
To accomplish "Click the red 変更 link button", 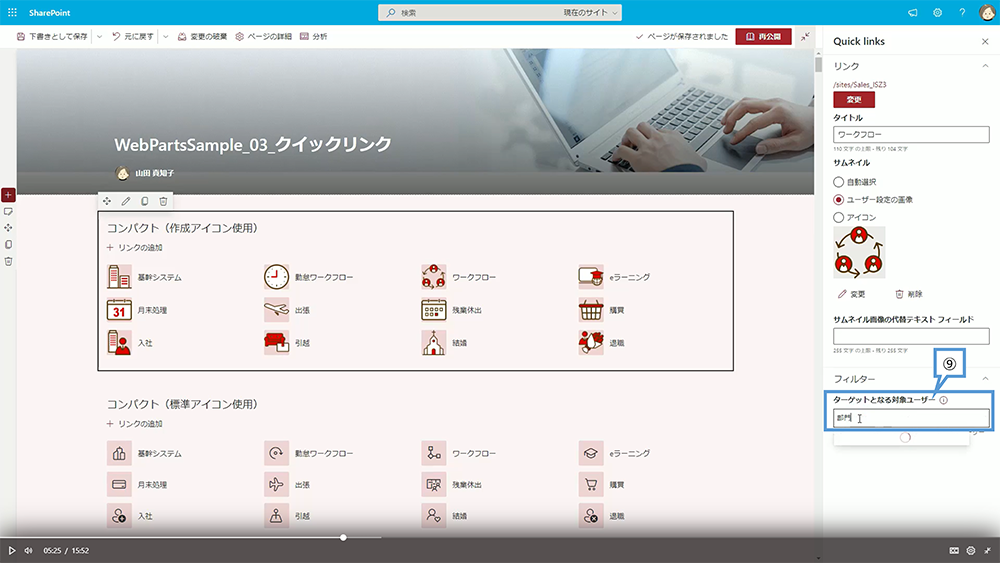I will pos(854,100).
